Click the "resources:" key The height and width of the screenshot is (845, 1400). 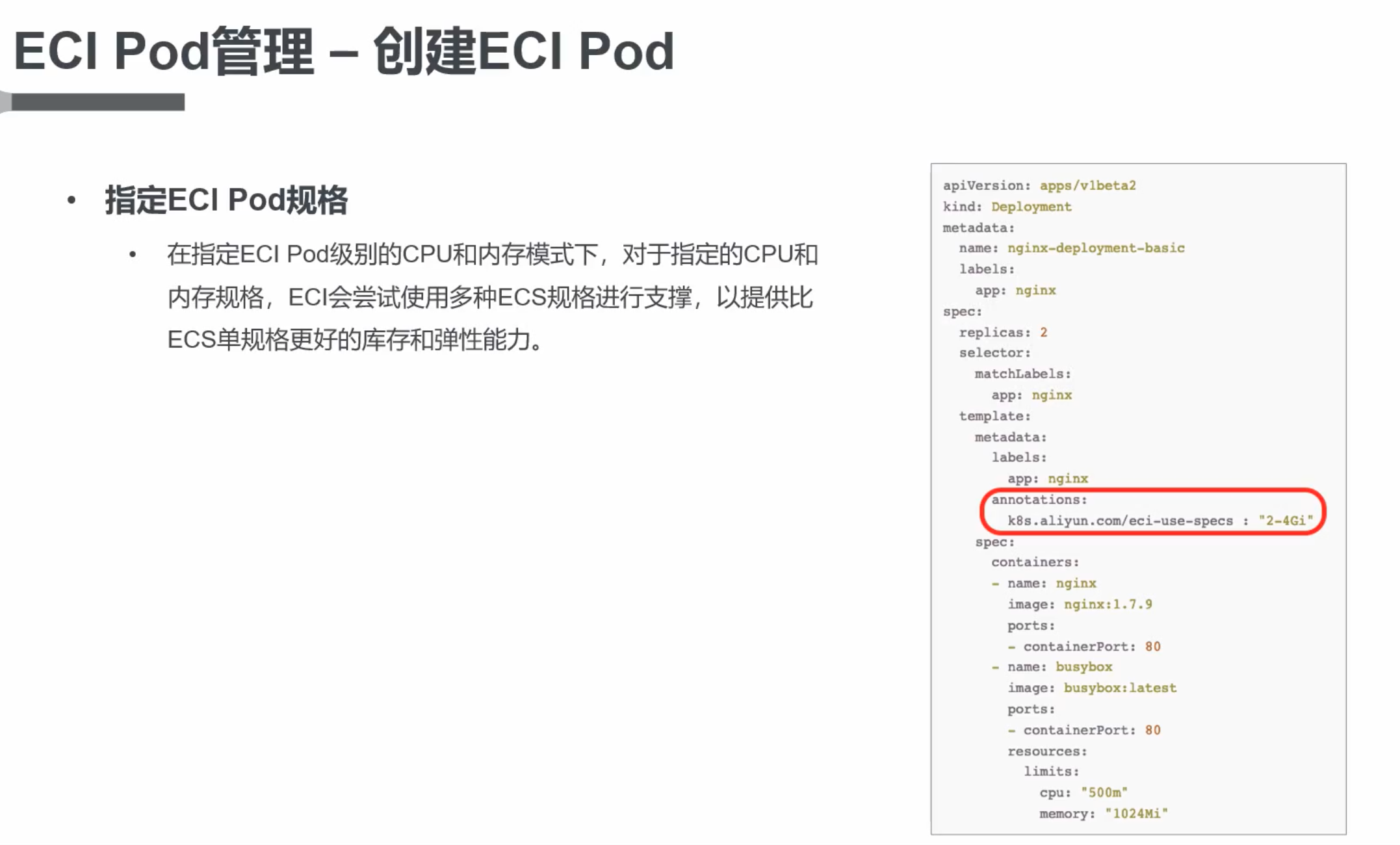[1047, 751]
